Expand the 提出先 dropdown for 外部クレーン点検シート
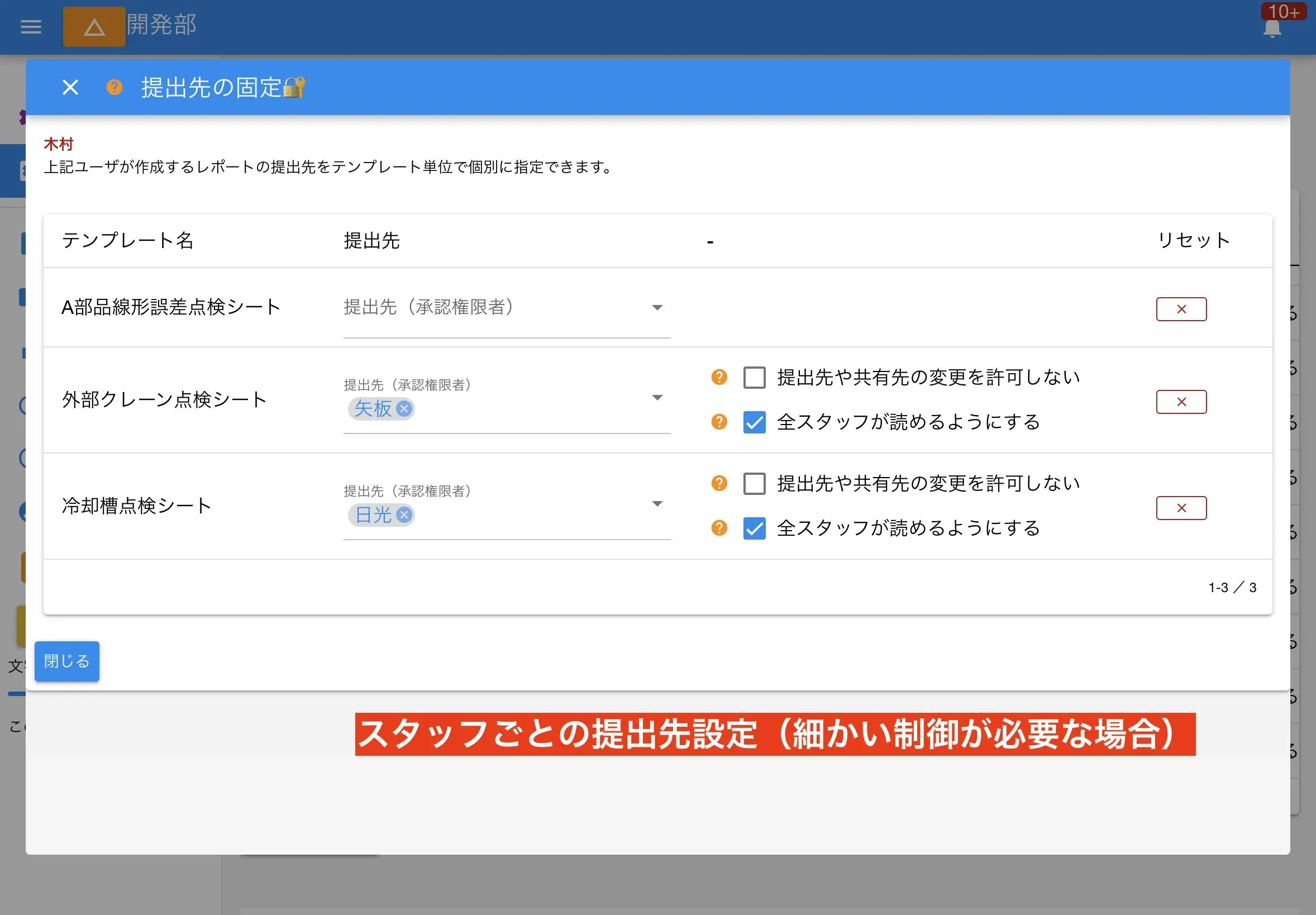Image resolution: width=1316 pixels, height=915 pixels. 658,397
